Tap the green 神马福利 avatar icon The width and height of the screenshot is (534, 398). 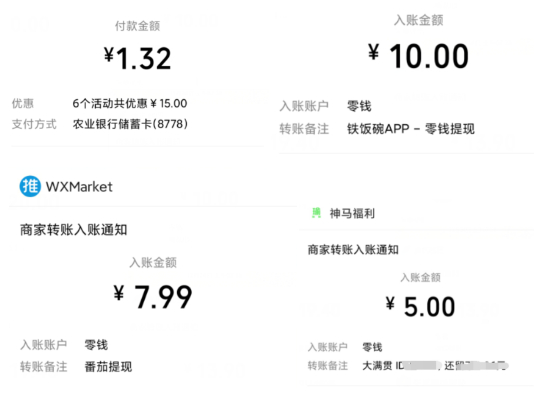316,213
